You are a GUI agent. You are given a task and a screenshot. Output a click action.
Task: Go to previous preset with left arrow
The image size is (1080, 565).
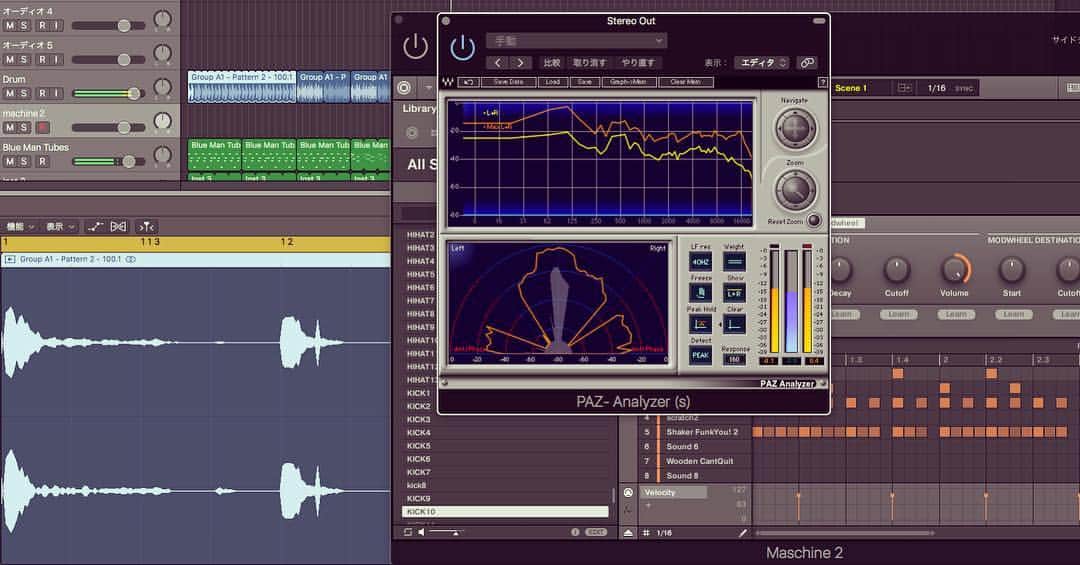pos(497,63)
